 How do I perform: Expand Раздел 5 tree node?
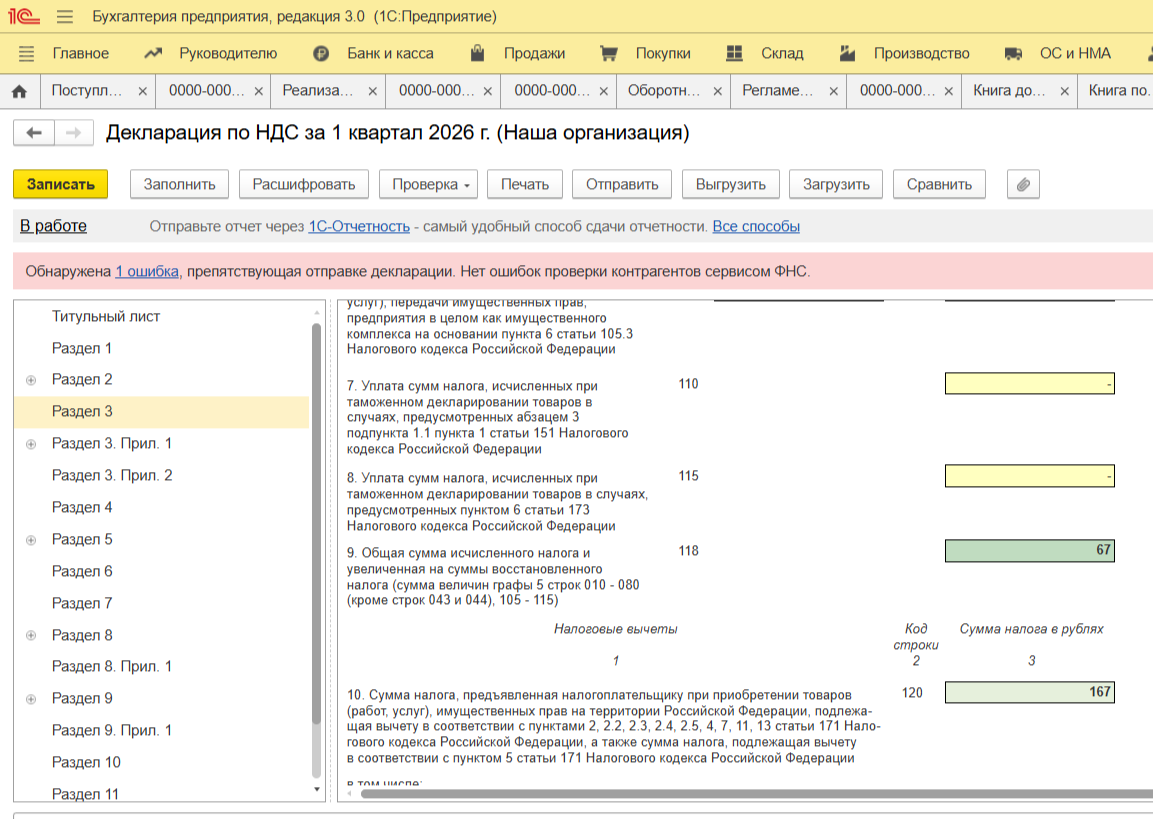tap(31, 540)
